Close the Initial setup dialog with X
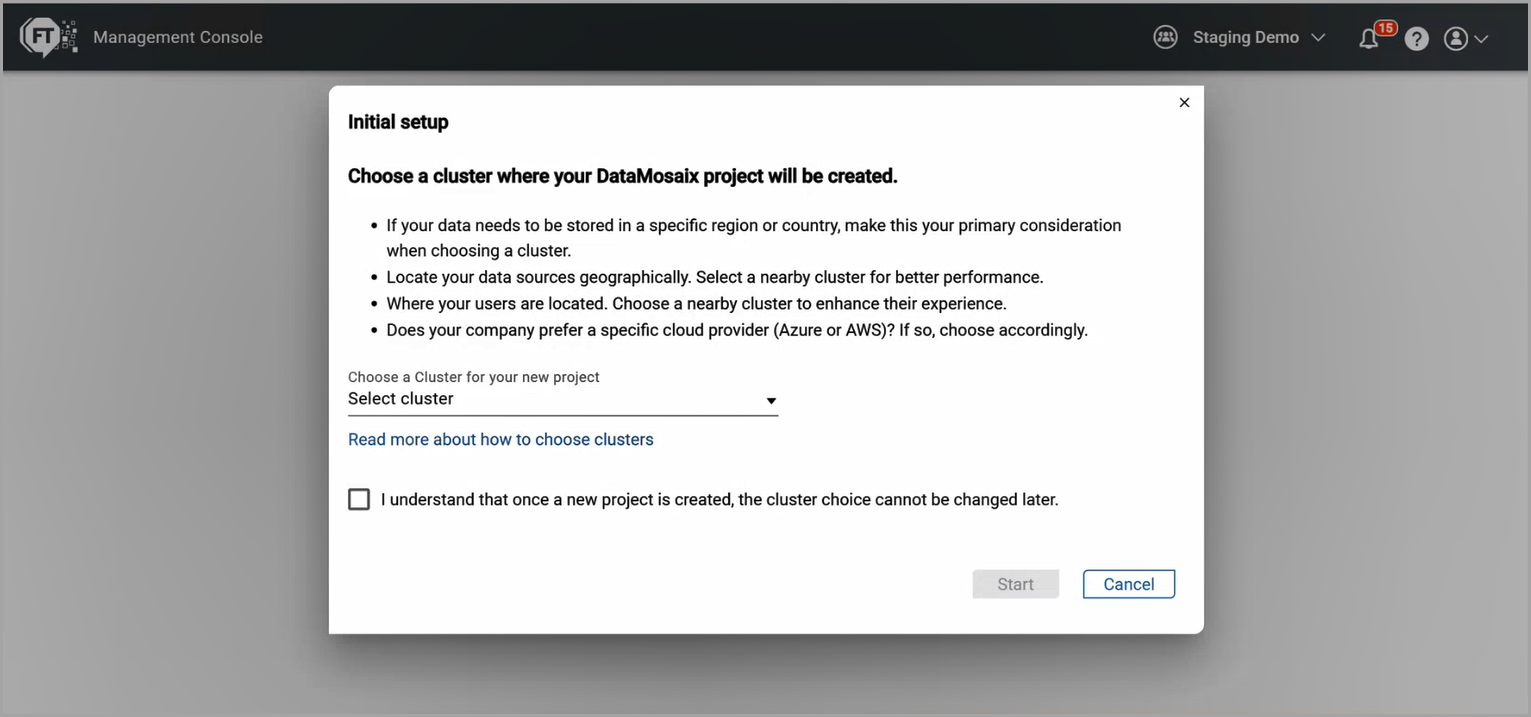 1184,102
